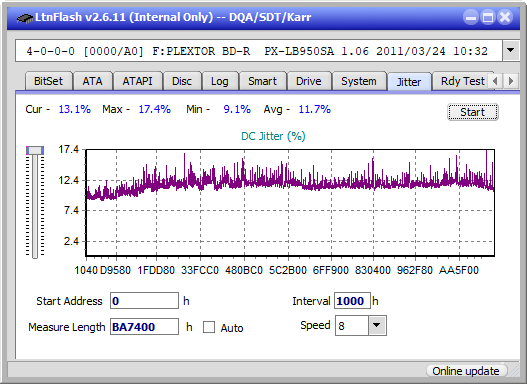Viewport: 527px width, 384px height.
Task: Click the vertical slider track below thumb
Action: pos(35,207)
